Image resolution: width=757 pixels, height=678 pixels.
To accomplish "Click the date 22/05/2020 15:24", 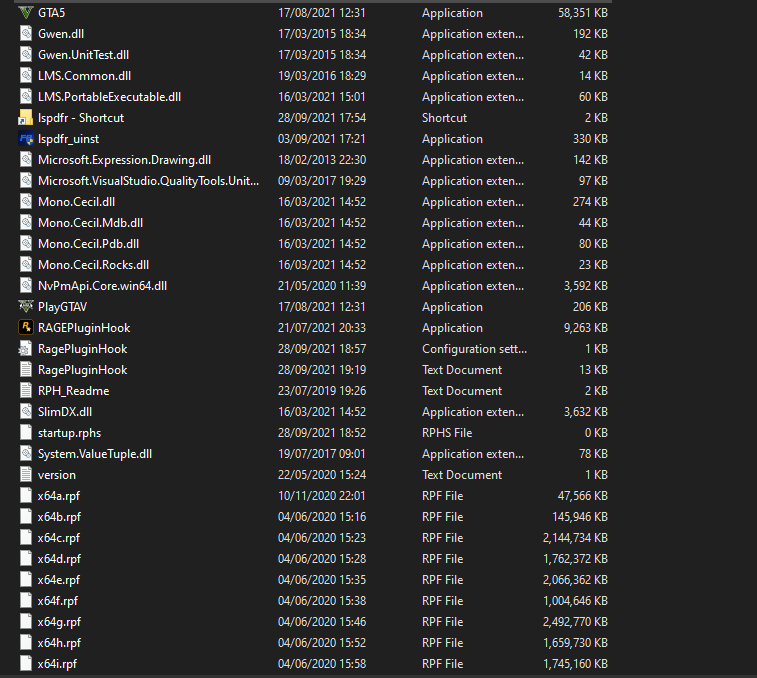I will (322, 475).
